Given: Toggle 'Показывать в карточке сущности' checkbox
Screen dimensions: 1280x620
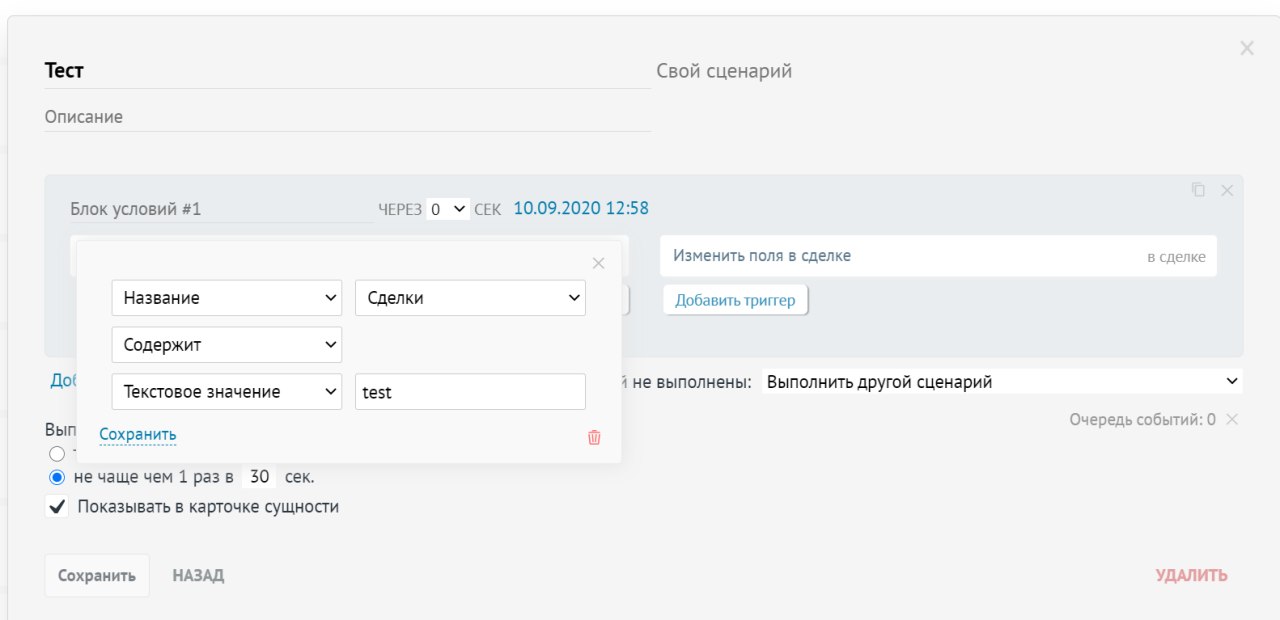Looking at the screenshot, I should coord(57,507).
